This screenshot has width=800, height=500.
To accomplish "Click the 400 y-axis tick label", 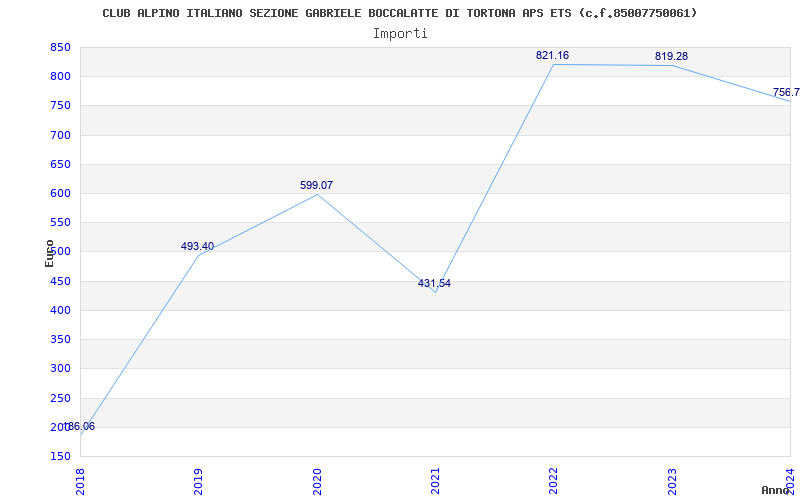I will tap(60, 310).
